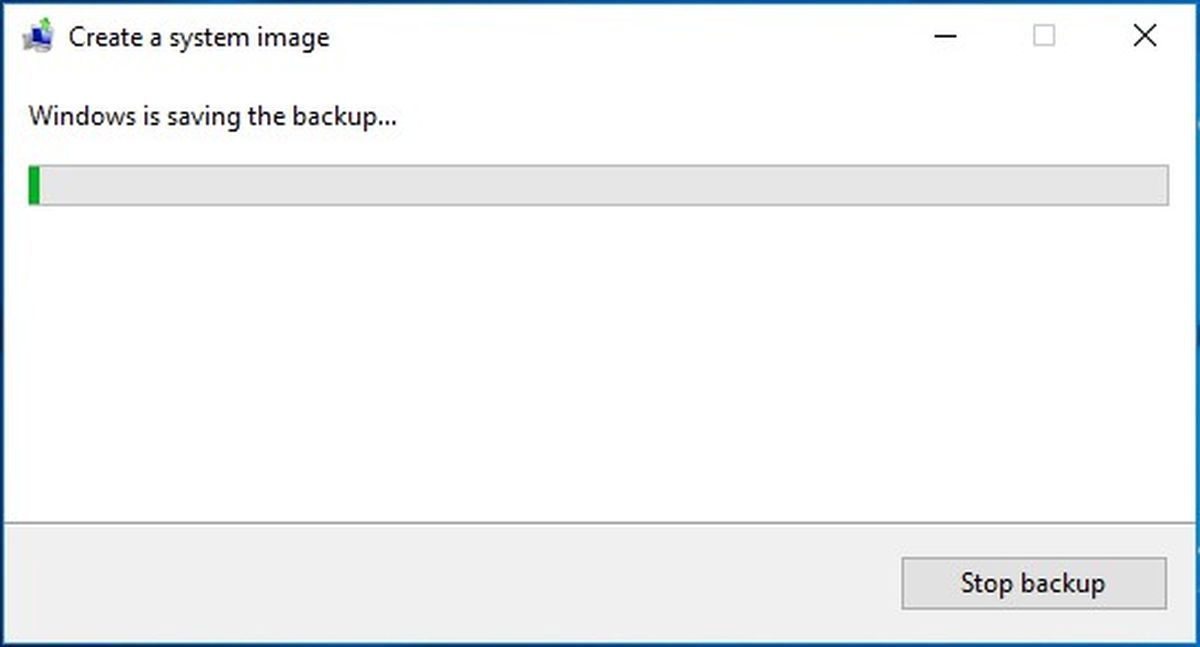
Task: Close the Create a system image dialog
Action: pyautogui.click(x=1145, y=37)
